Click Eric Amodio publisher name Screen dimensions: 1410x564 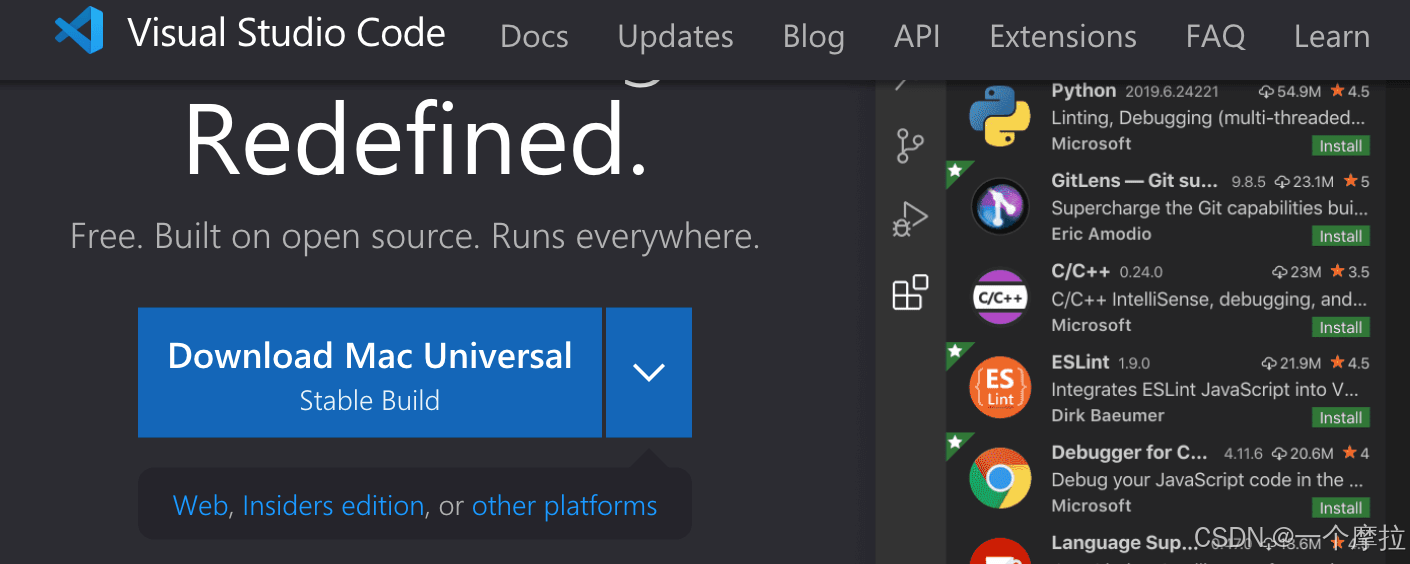(1101, 234)
